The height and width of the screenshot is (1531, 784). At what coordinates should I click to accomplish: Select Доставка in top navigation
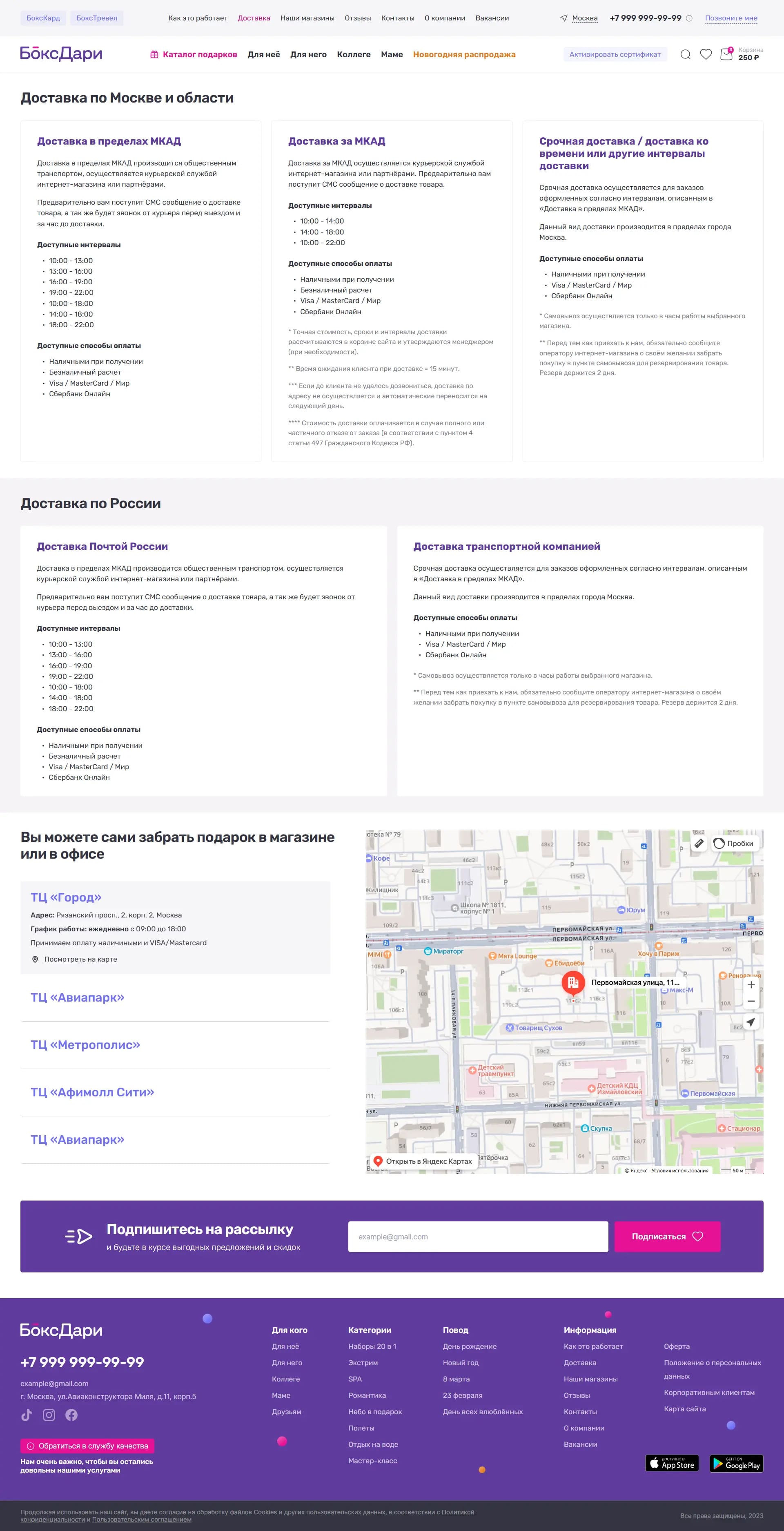pyautogui.click(x=254, y=18)
